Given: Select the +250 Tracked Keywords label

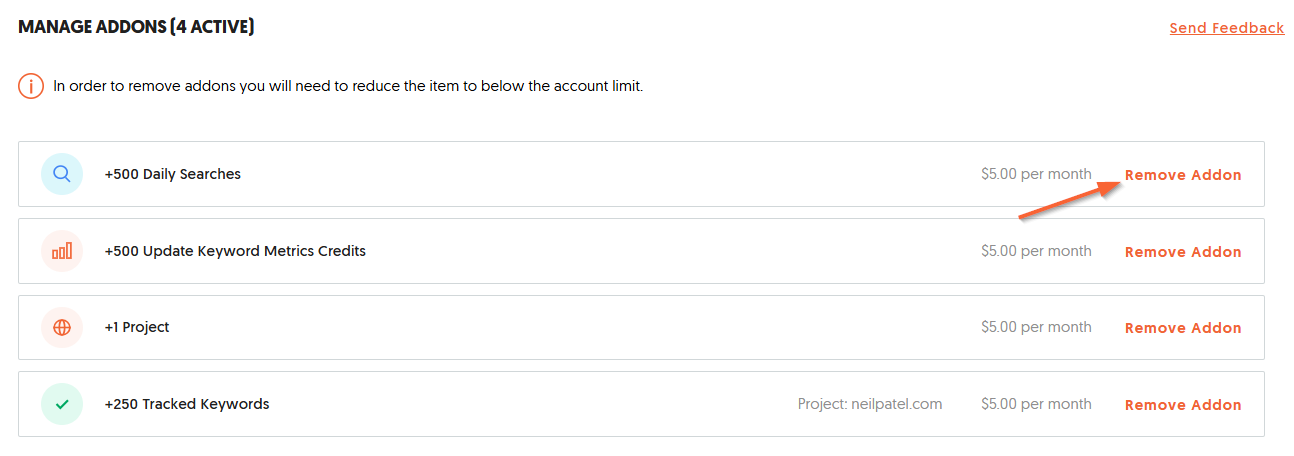Looking at the screenshot, I should tap(187, 404).
